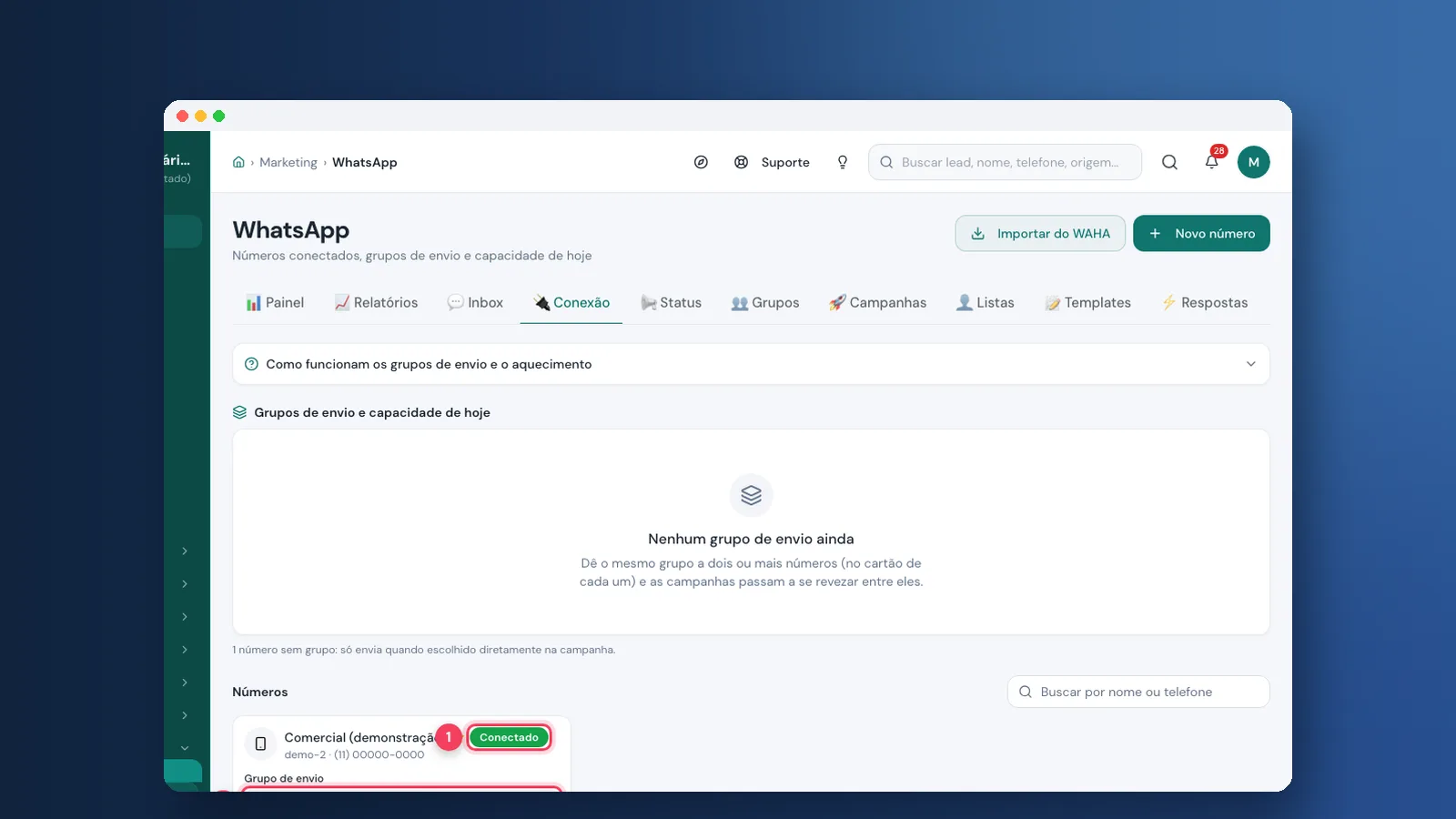Click the Conectado status badge

coord(509,737)
